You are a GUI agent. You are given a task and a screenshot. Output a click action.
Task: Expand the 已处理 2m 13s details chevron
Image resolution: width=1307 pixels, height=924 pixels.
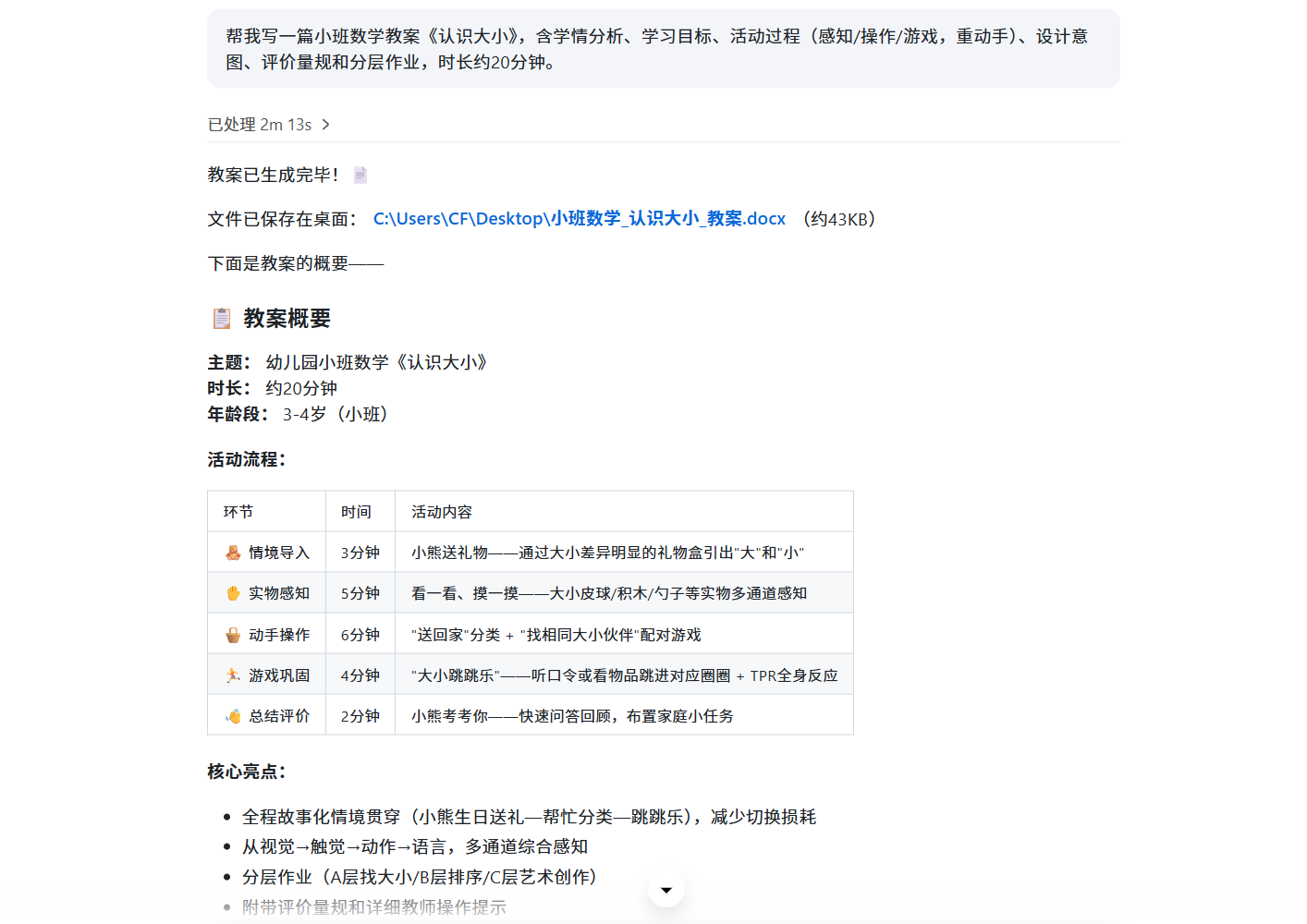(x=325, y=125)
